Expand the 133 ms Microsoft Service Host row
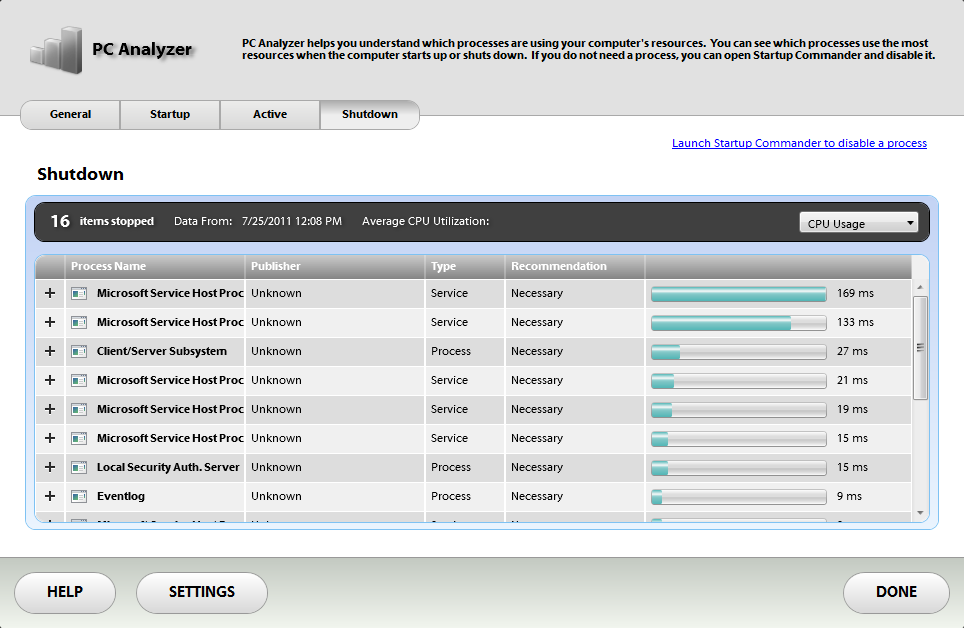 point(50,322)
